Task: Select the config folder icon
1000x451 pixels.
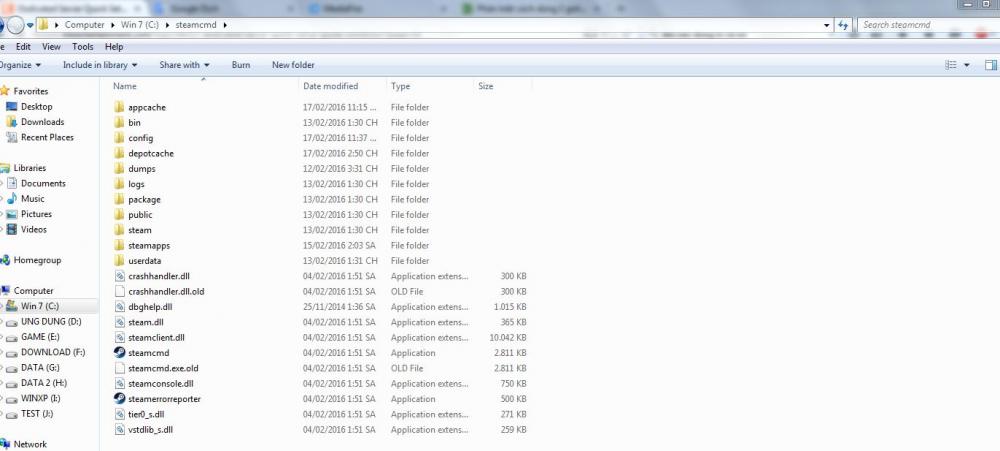Action: click(x=119, y=138)
